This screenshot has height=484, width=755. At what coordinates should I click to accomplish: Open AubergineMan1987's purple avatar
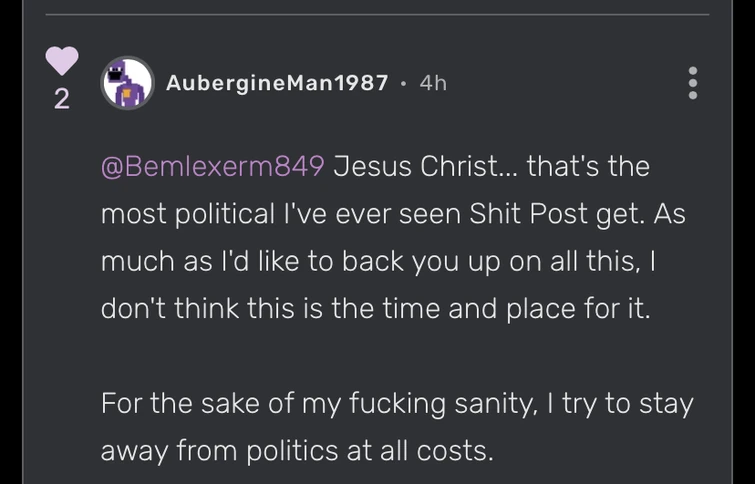point(128,84)
